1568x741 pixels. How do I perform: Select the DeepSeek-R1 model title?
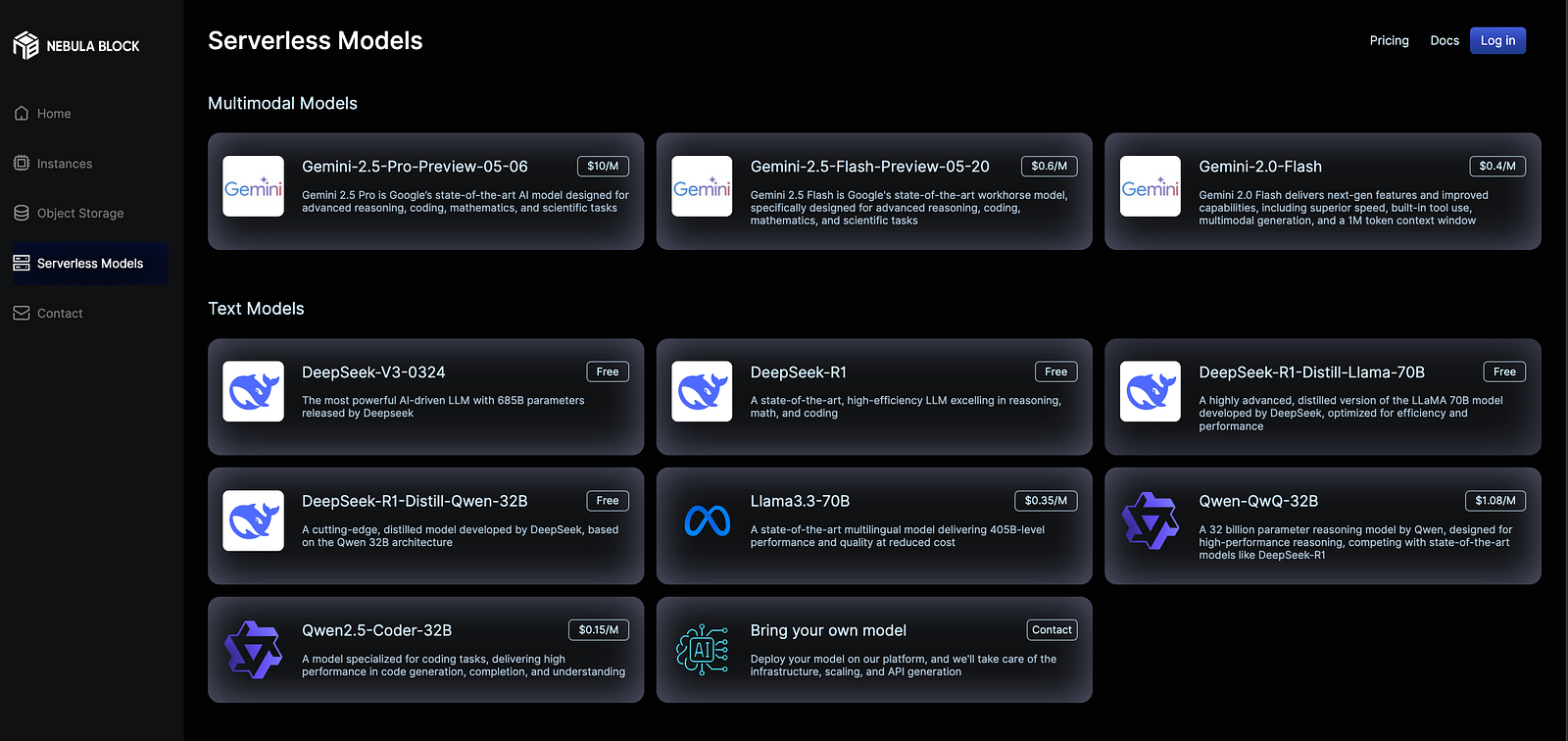point(799,372)
